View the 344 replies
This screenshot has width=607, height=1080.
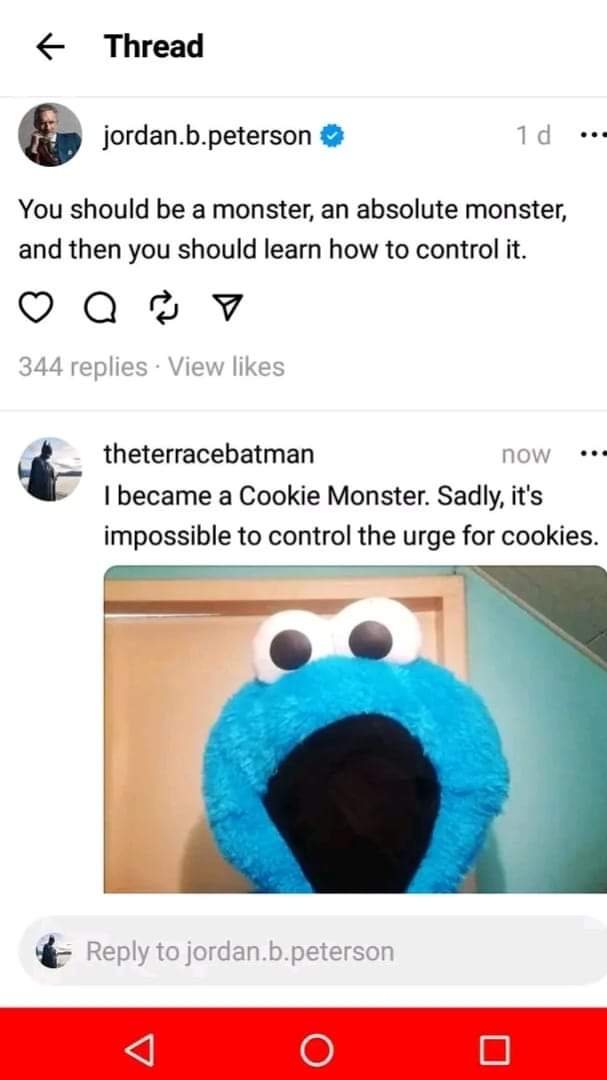(83, 366)
